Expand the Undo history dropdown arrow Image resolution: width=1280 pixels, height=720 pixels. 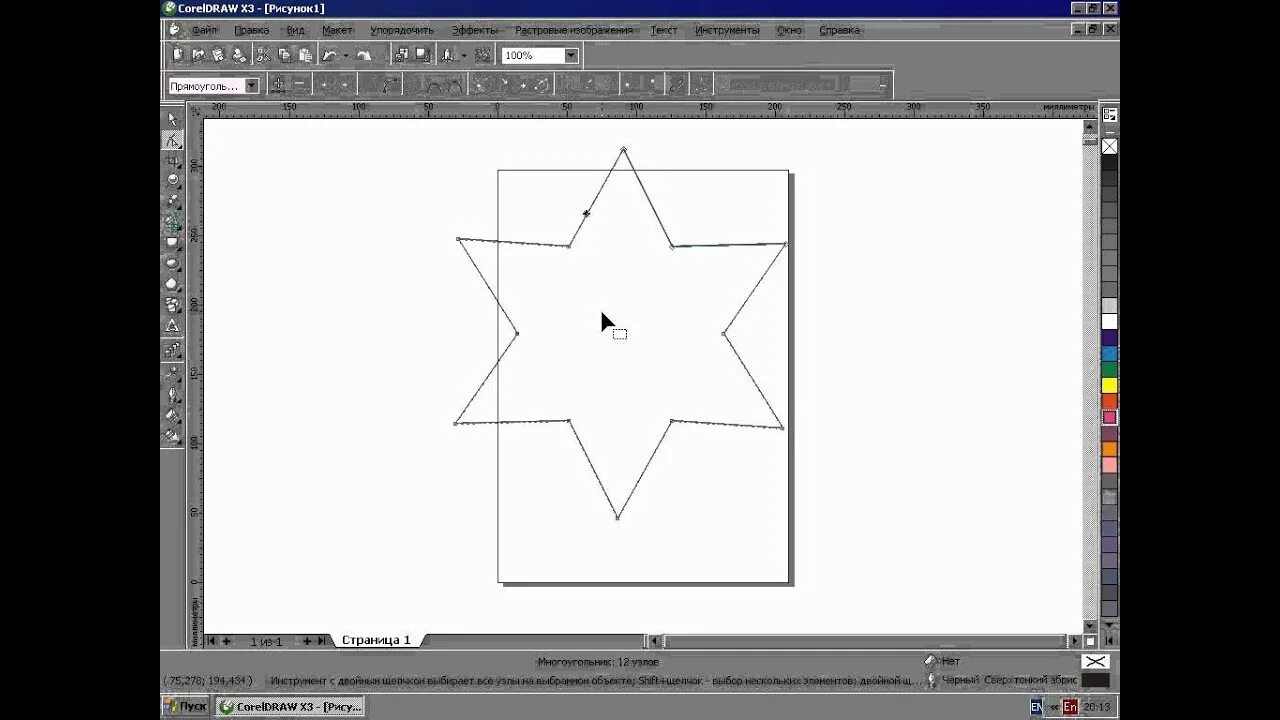point(346,56)
